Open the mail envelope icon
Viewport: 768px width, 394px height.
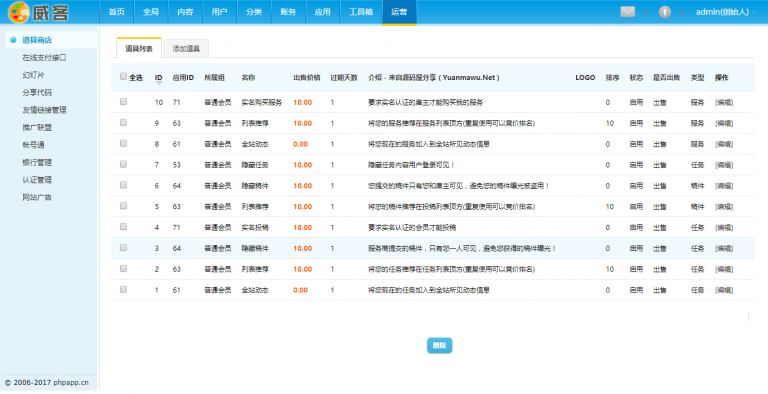[x=627, y=12]
